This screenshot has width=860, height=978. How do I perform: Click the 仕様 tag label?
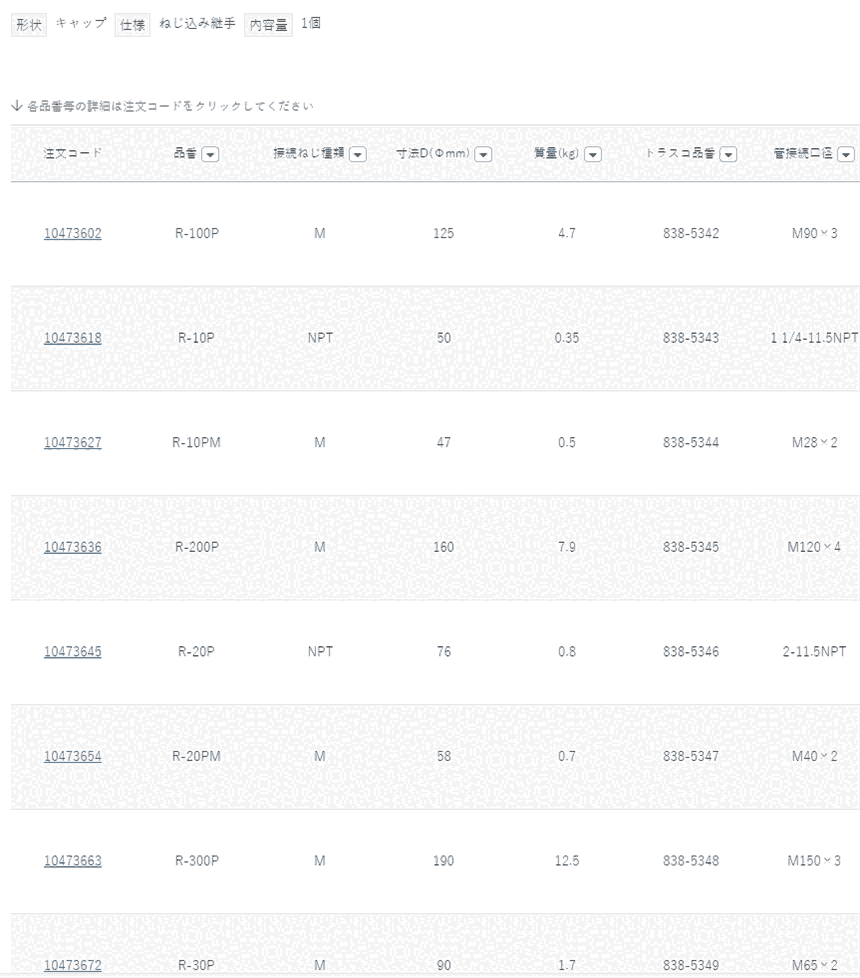click(x=132, y=25)
